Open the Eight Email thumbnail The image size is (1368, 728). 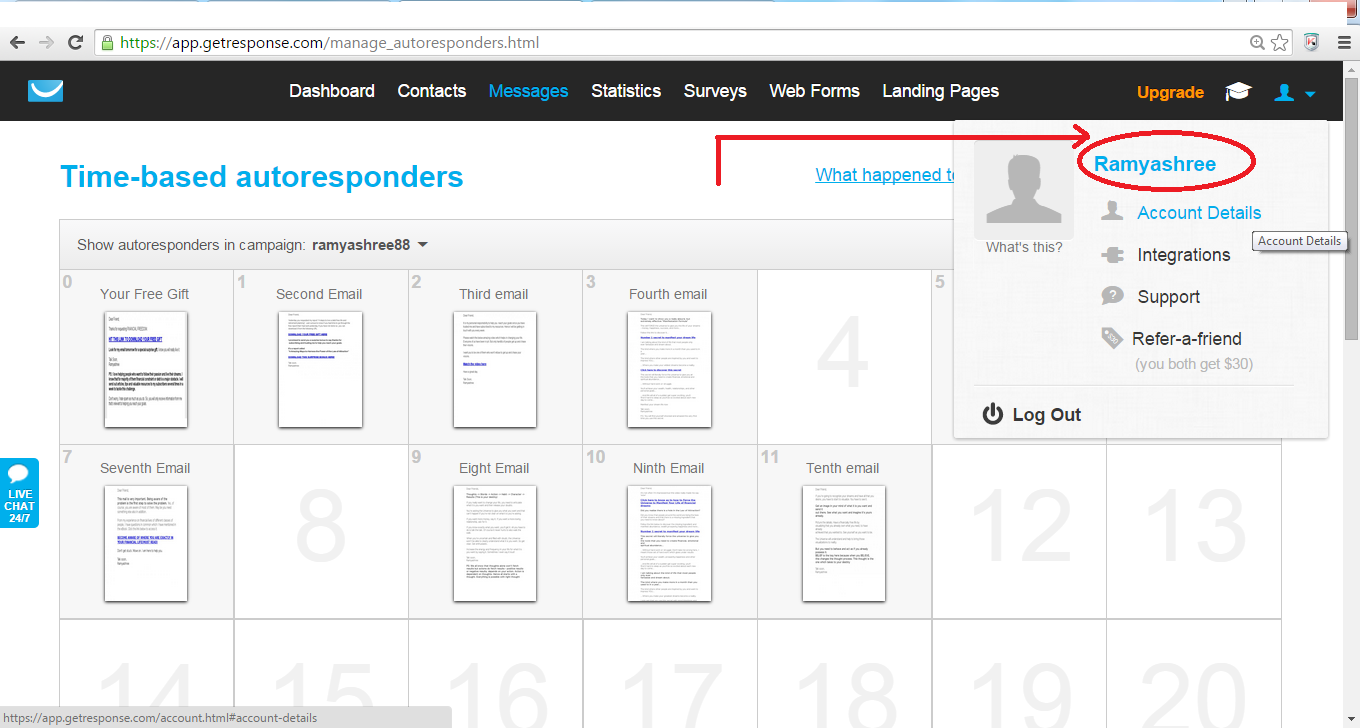click(x=494, y=543)
